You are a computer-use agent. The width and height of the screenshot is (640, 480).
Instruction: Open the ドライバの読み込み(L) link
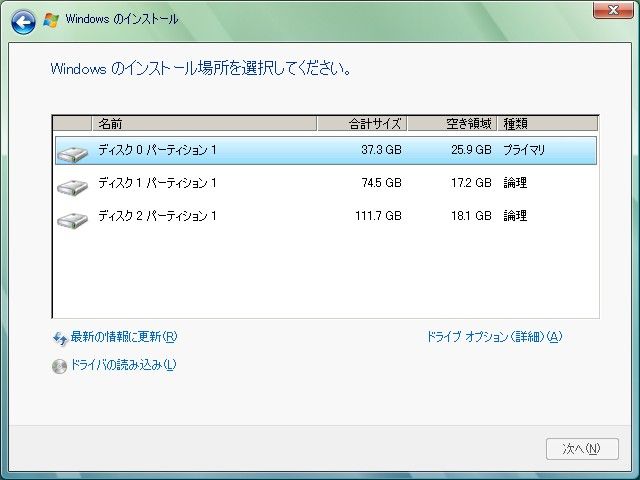[x=123, y=365]
